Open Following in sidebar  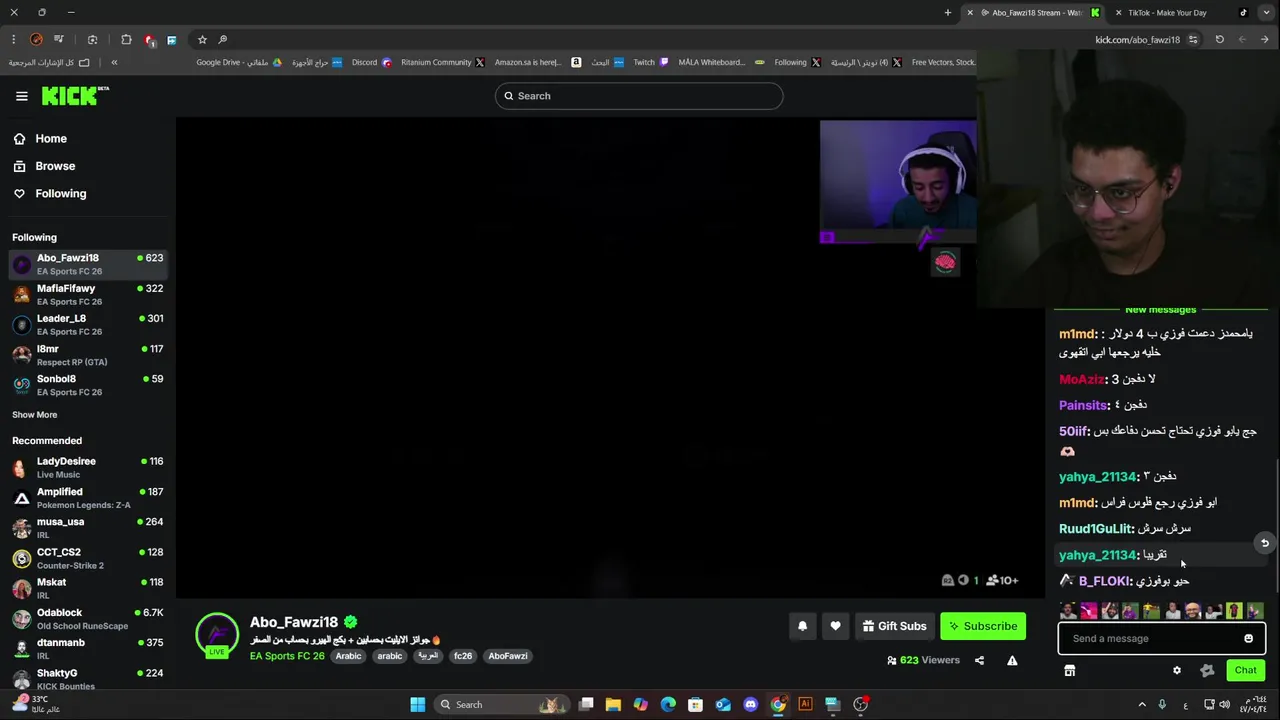pyautogui.click(x=50, y=193)
